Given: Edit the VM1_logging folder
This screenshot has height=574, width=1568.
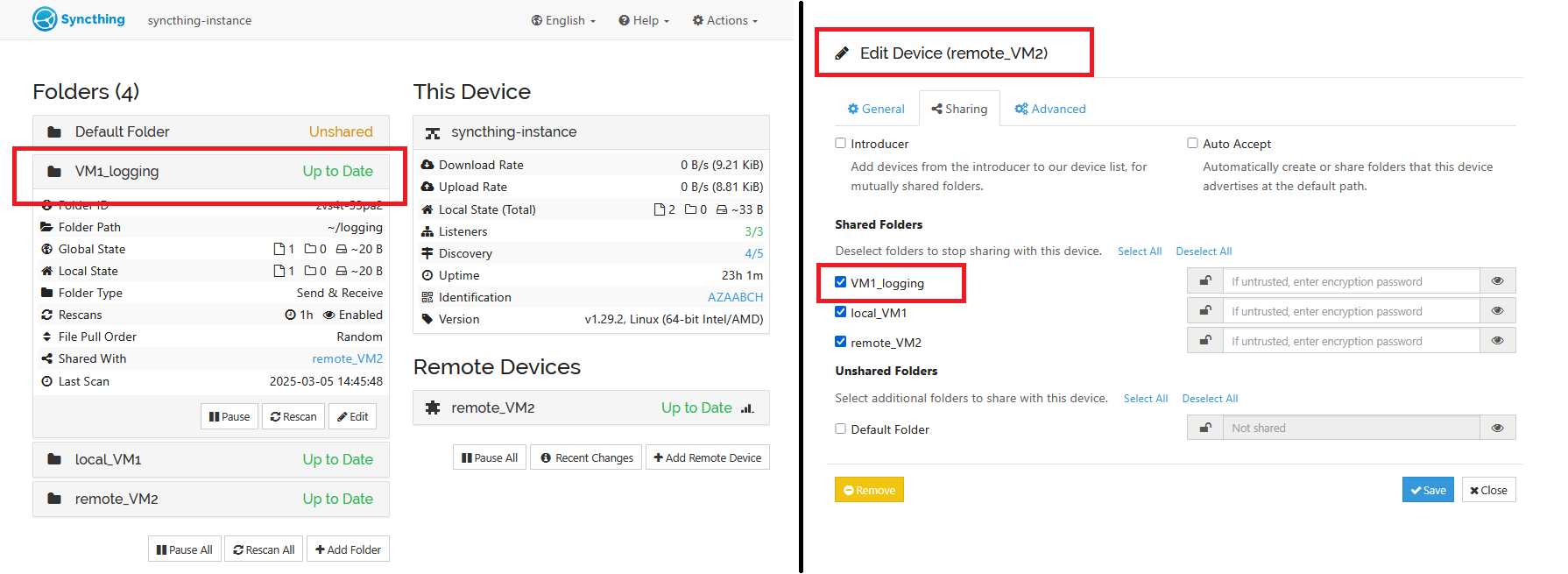Looking at the screenshot, I should [353, 416].
